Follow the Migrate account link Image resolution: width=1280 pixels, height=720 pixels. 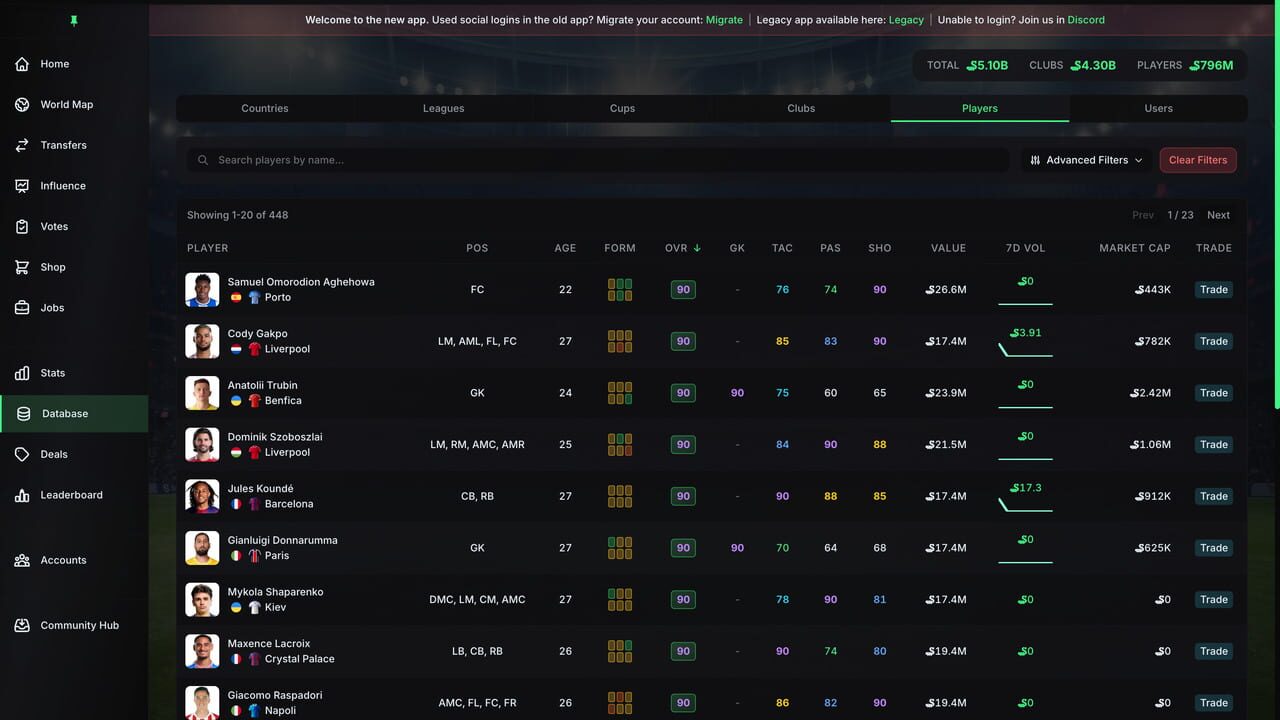click(x=724, y=20)
